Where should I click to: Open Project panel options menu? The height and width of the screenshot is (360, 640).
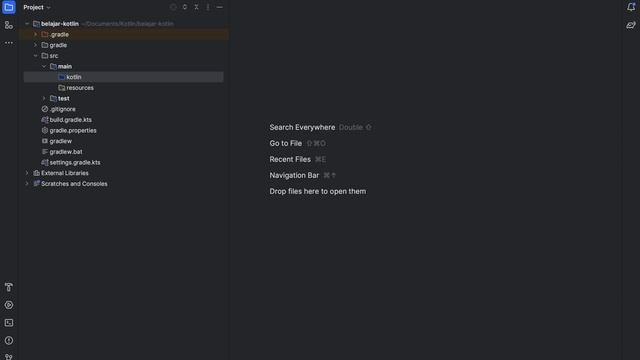coord(208,7)
